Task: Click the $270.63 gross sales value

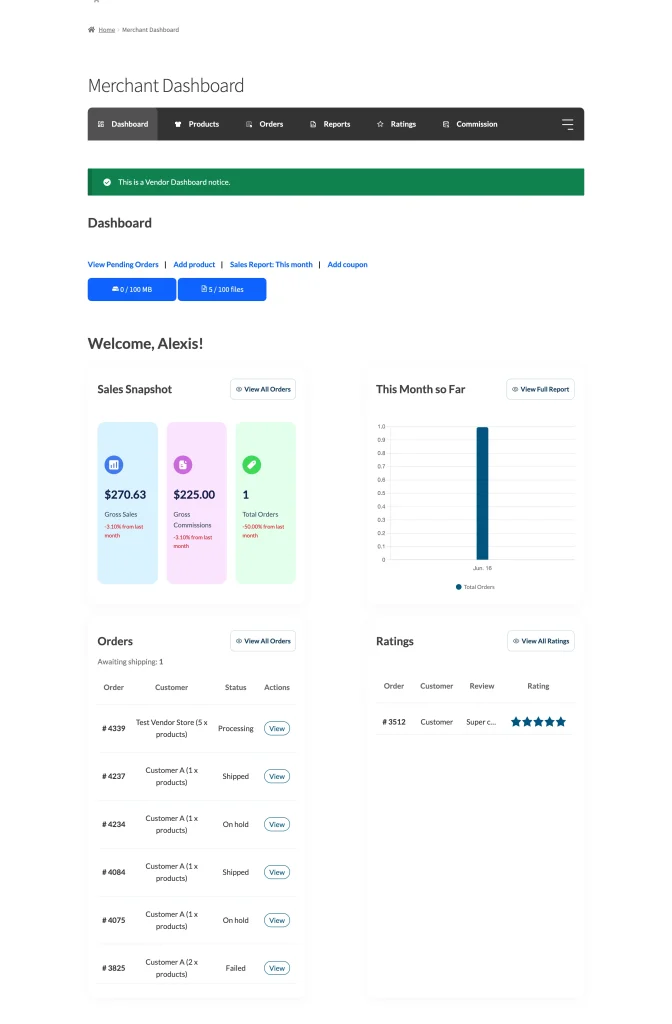Action: 125,495
